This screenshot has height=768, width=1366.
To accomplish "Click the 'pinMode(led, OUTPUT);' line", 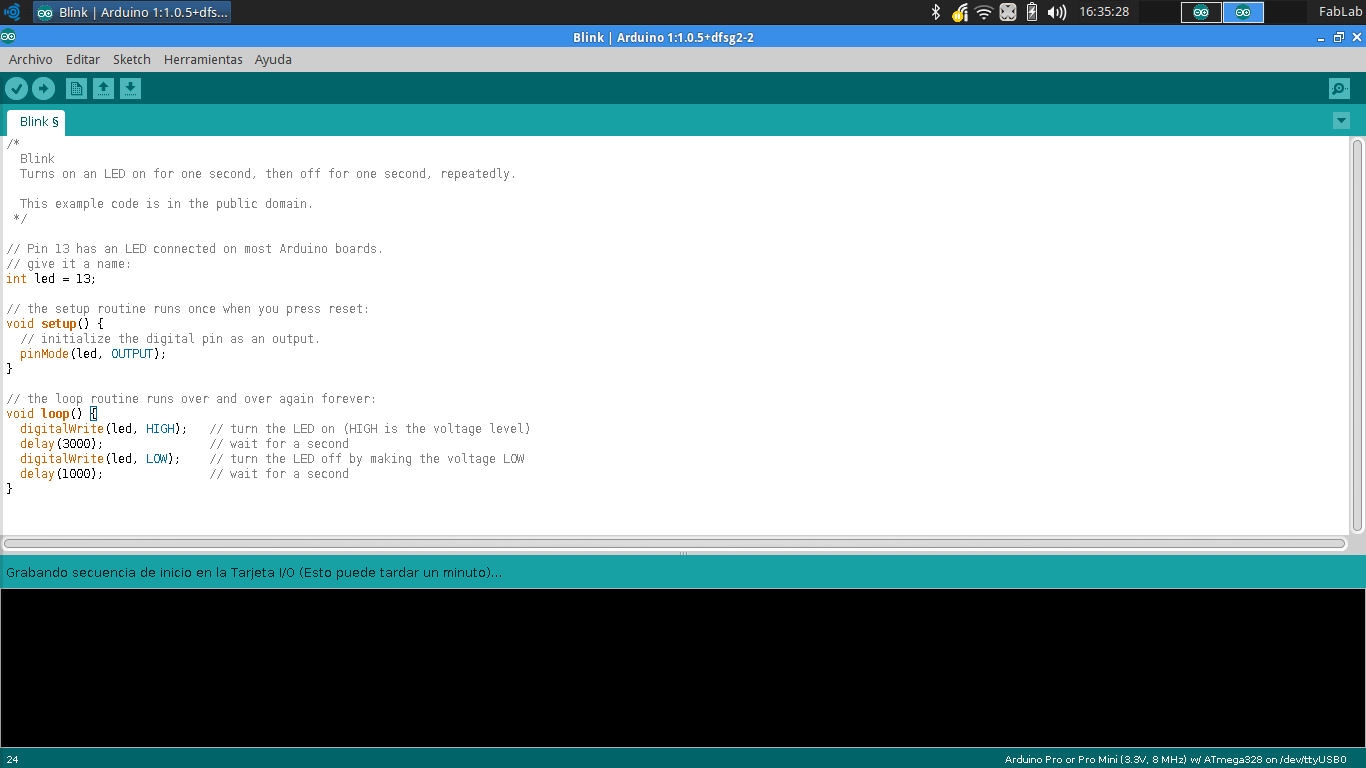I will click(93, 354).
